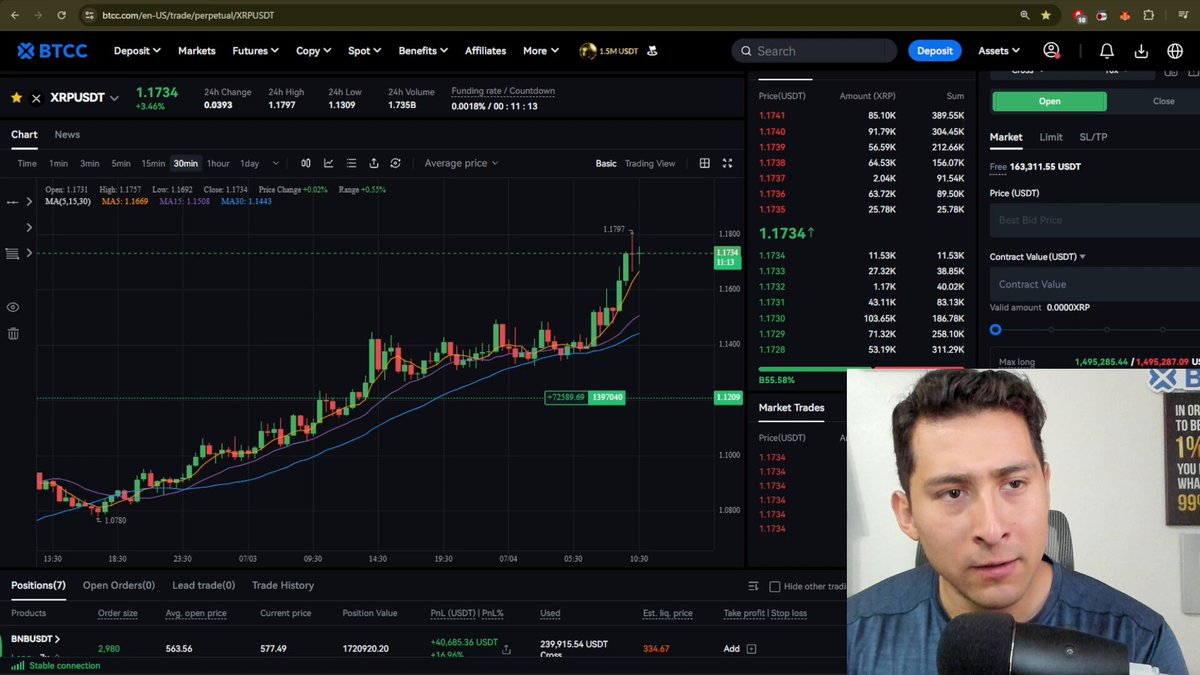Select the Close order side toggle

(x=1163, y=101)
